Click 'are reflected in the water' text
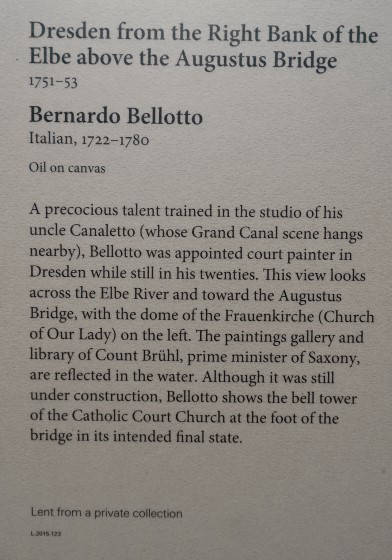Screen dimensions: 392x560 point(114,376)
